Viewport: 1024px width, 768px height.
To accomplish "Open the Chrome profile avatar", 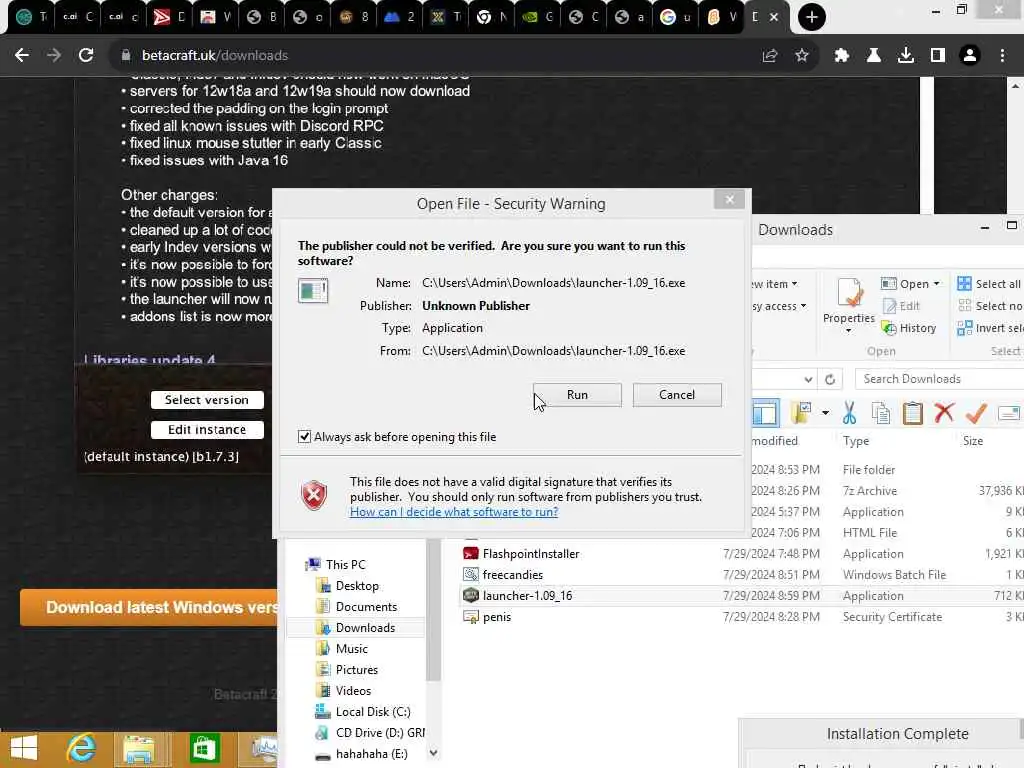I will 970,56.
